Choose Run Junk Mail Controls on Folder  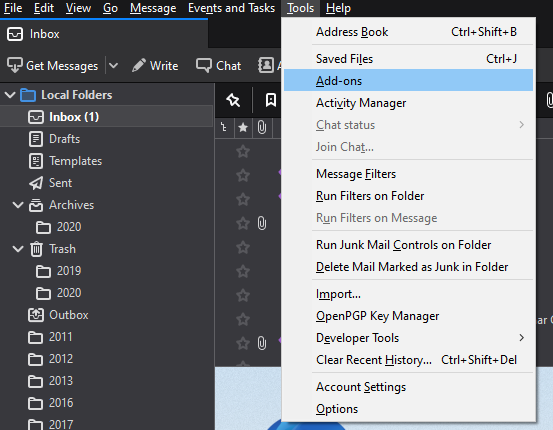(408, 244)
